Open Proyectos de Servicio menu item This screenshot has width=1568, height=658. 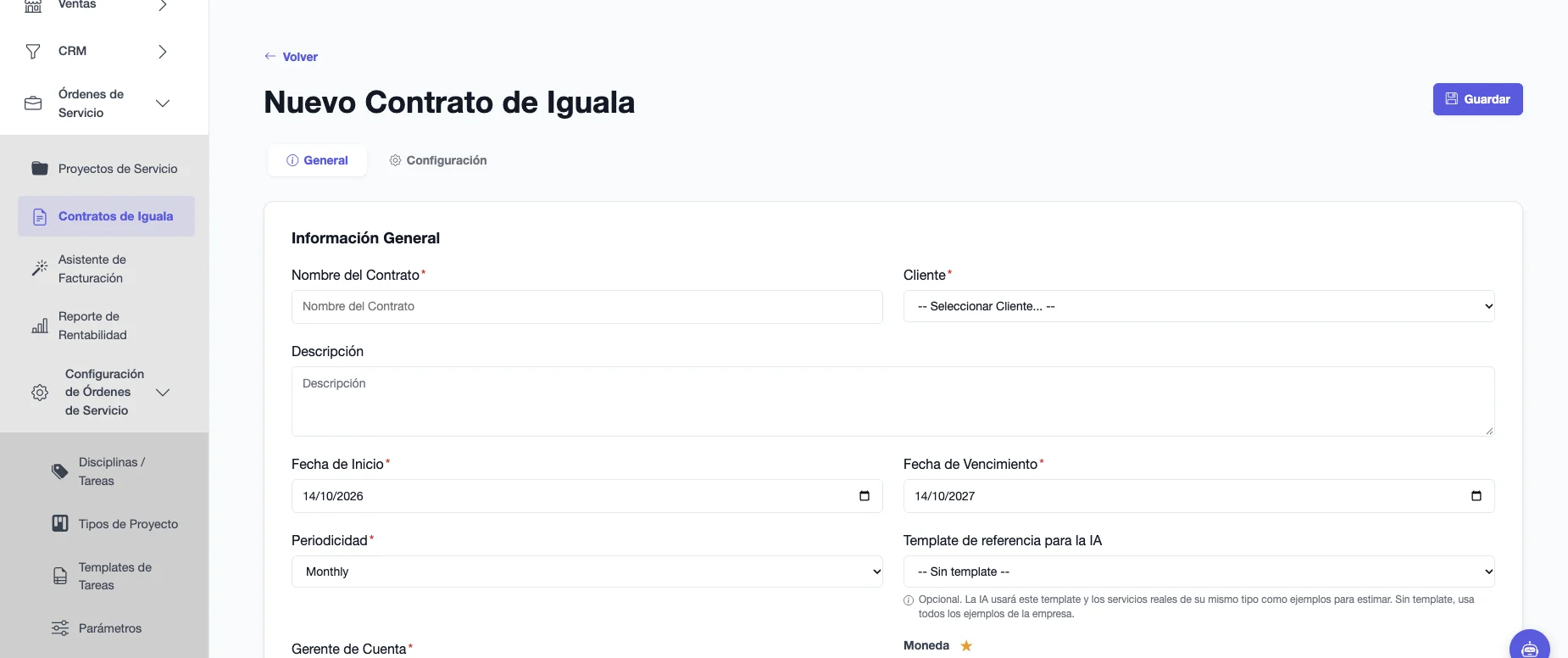[x=106, y=169]
